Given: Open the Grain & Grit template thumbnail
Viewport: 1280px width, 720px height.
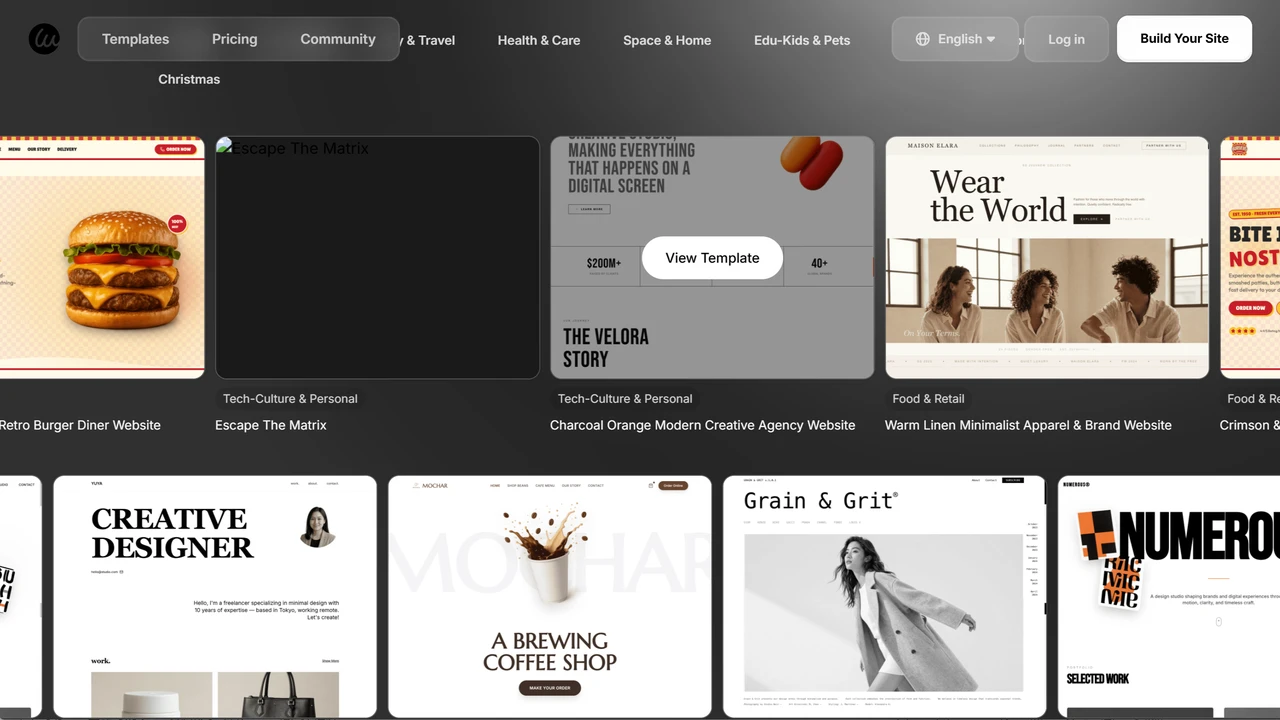Looking at the screenshot, I should tap(883, 595).
